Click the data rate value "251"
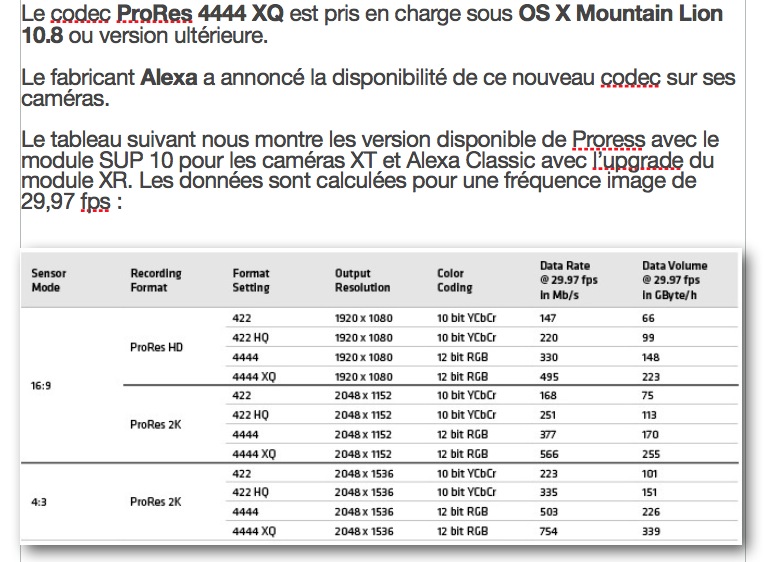The height and width of the screenshot is (562, 766). pyautogui.click(x=548, y=415)
